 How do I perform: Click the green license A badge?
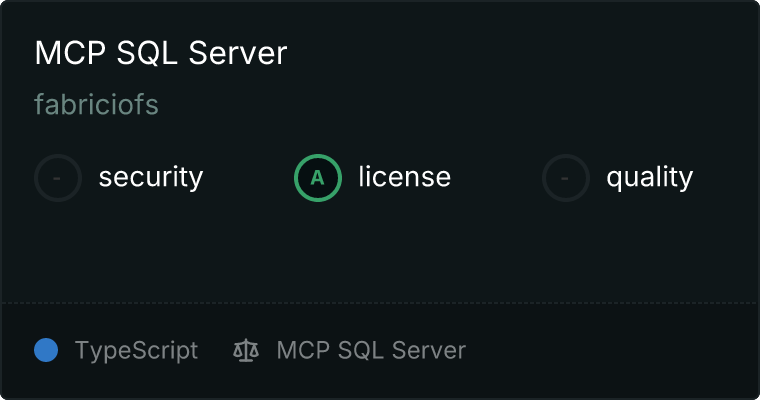[x=318, y=178]
